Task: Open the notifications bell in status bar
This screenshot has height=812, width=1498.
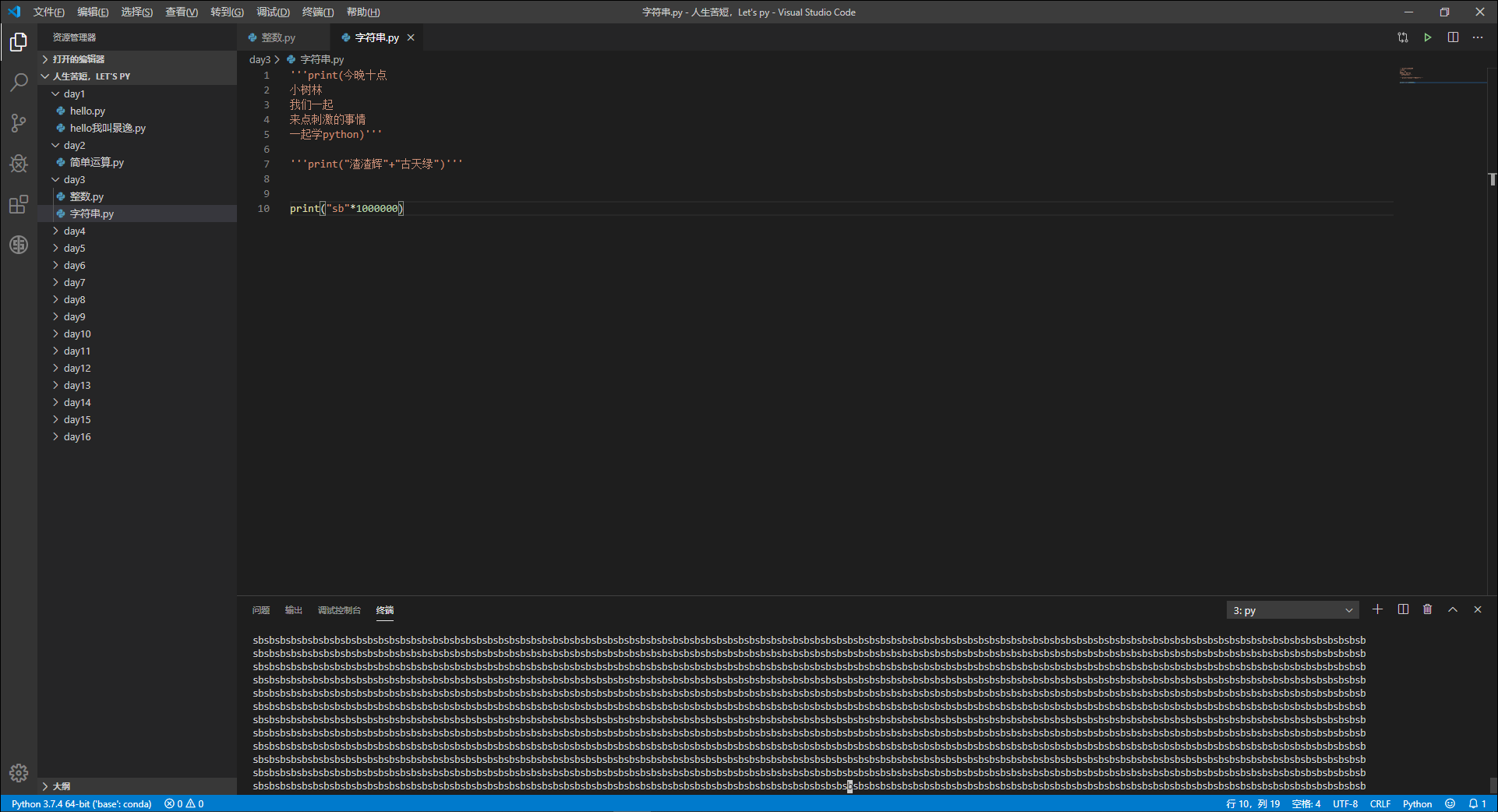Action: pyautogui.click(x=1477, y=803)
